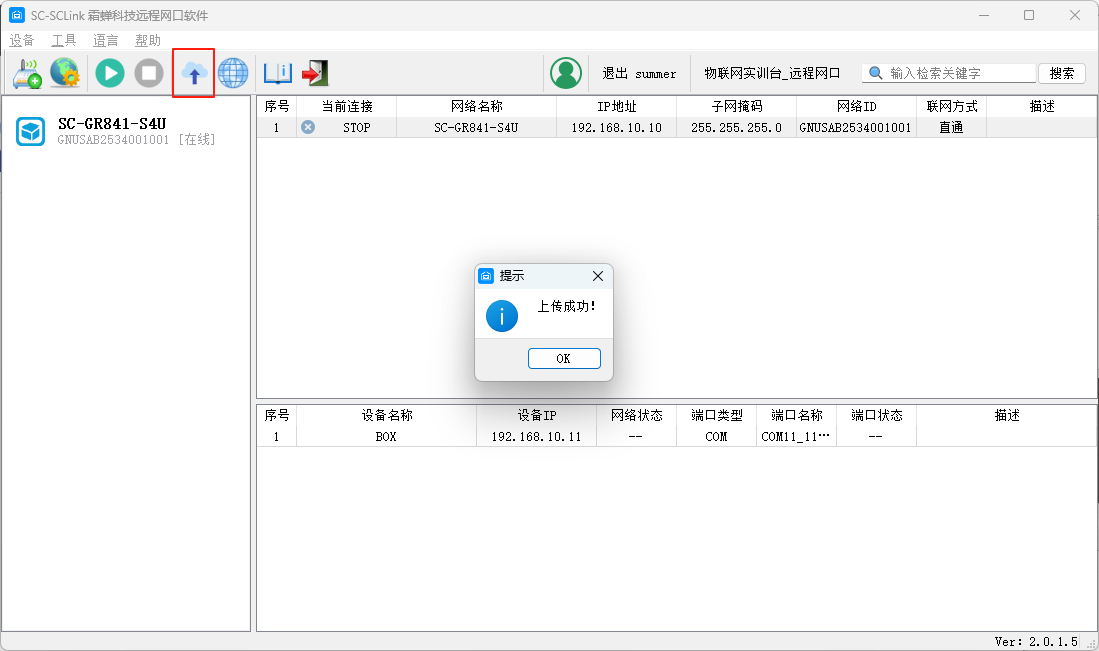Click OK in the upload success dialog

click(x=564, y=358)
